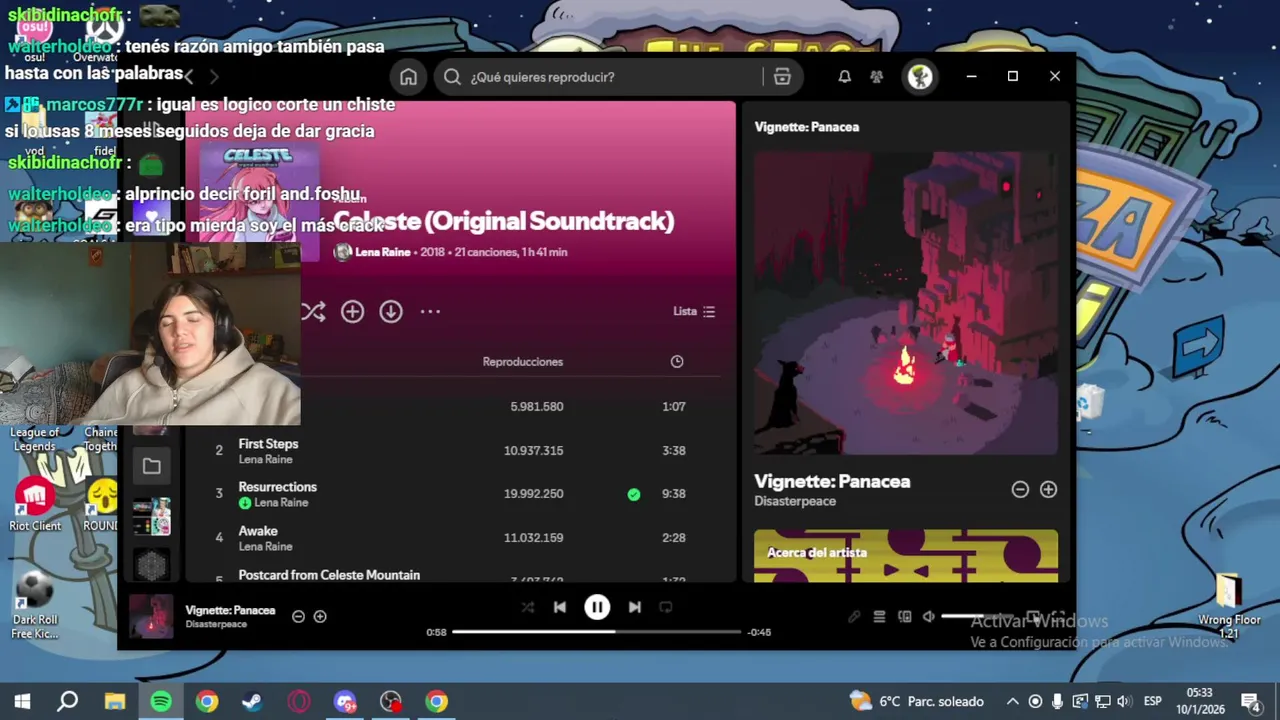The height and width of the screenshot is (720, 1280).
Task: Toggle repeat in the player controls
Action: coord(666,607)
